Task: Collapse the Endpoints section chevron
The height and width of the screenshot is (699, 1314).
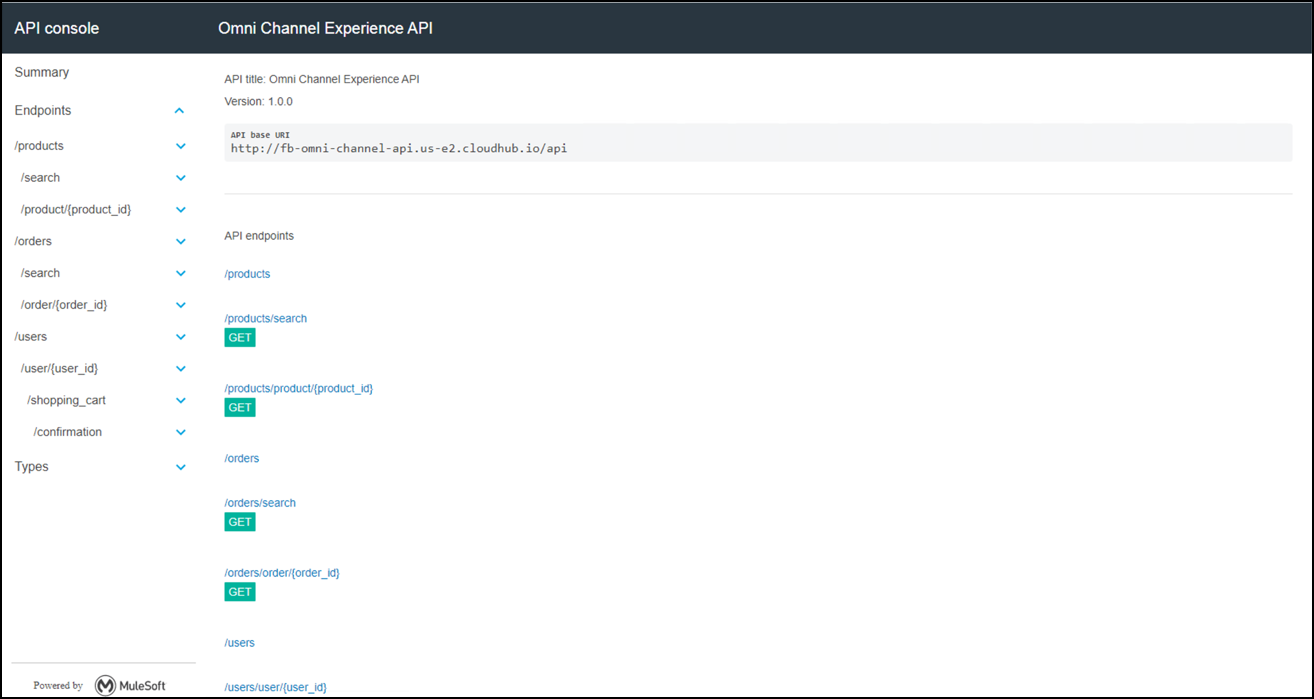Action: 180,111
